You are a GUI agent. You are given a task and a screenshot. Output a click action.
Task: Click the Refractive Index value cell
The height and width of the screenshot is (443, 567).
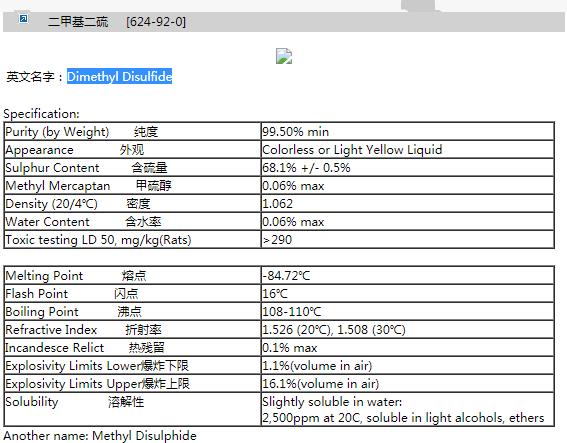[x=408, y=329]
